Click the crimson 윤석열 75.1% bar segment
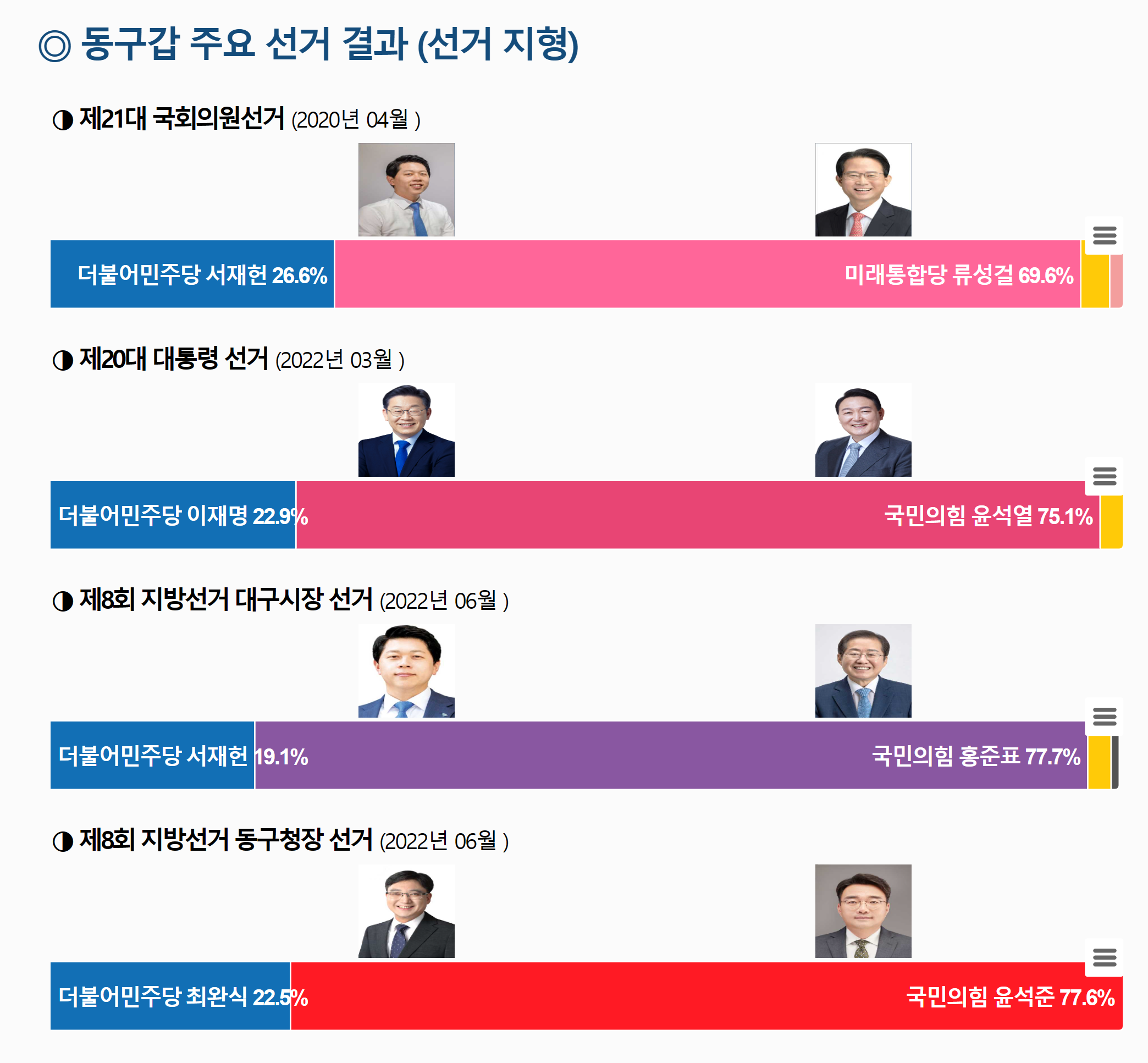 coord(697,515)
